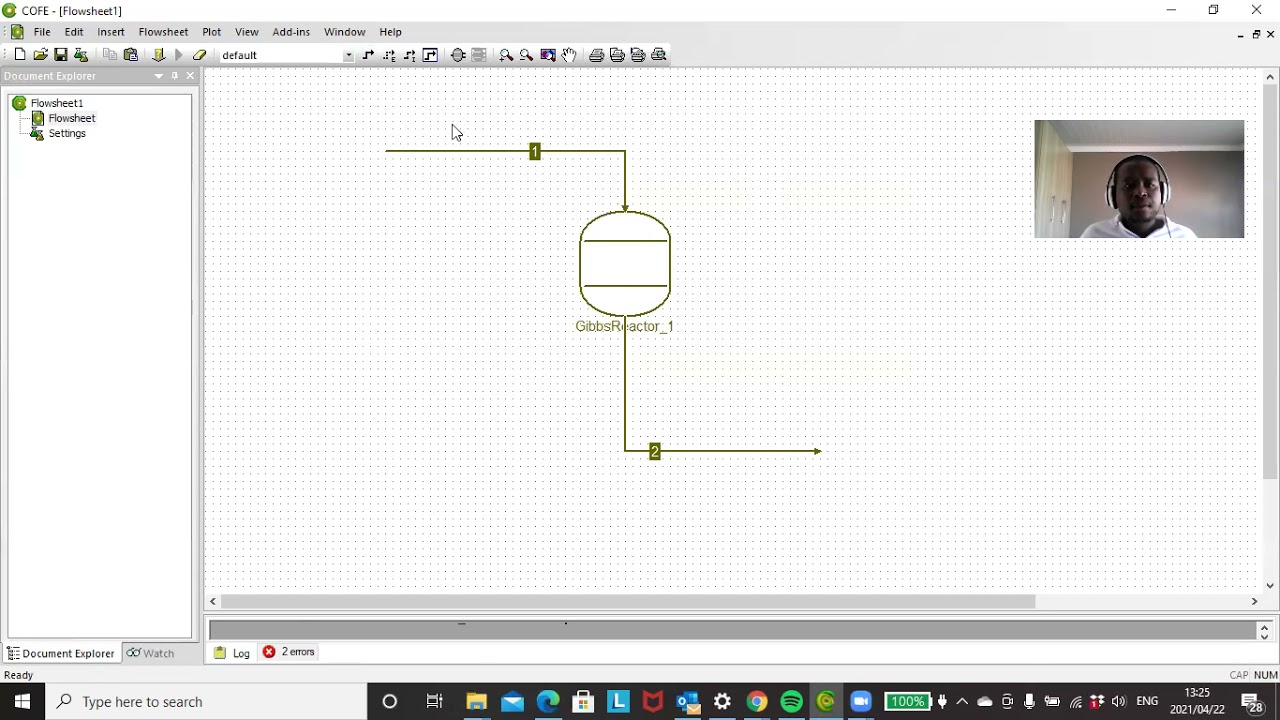Click the Paste clipboard icon
Screen dimensions: 1280x720
click(x=131, y=55)
